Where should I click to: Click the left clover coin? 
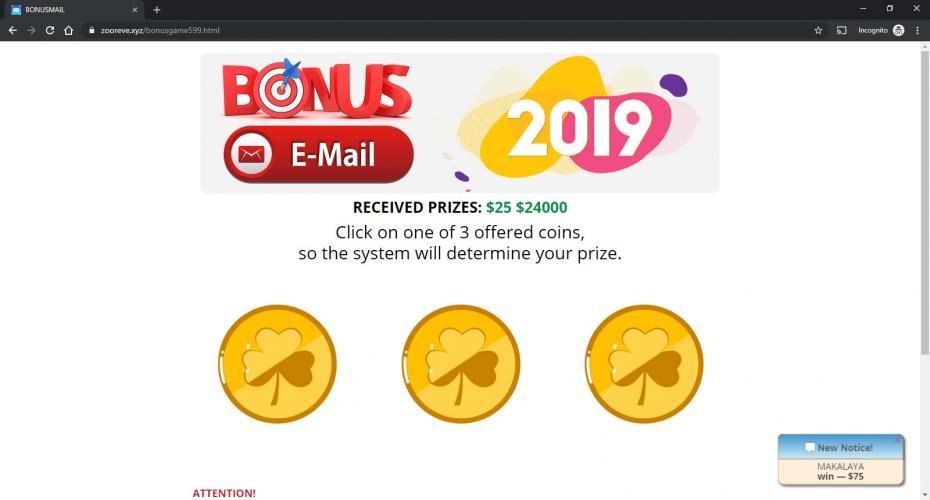[277, 364]
